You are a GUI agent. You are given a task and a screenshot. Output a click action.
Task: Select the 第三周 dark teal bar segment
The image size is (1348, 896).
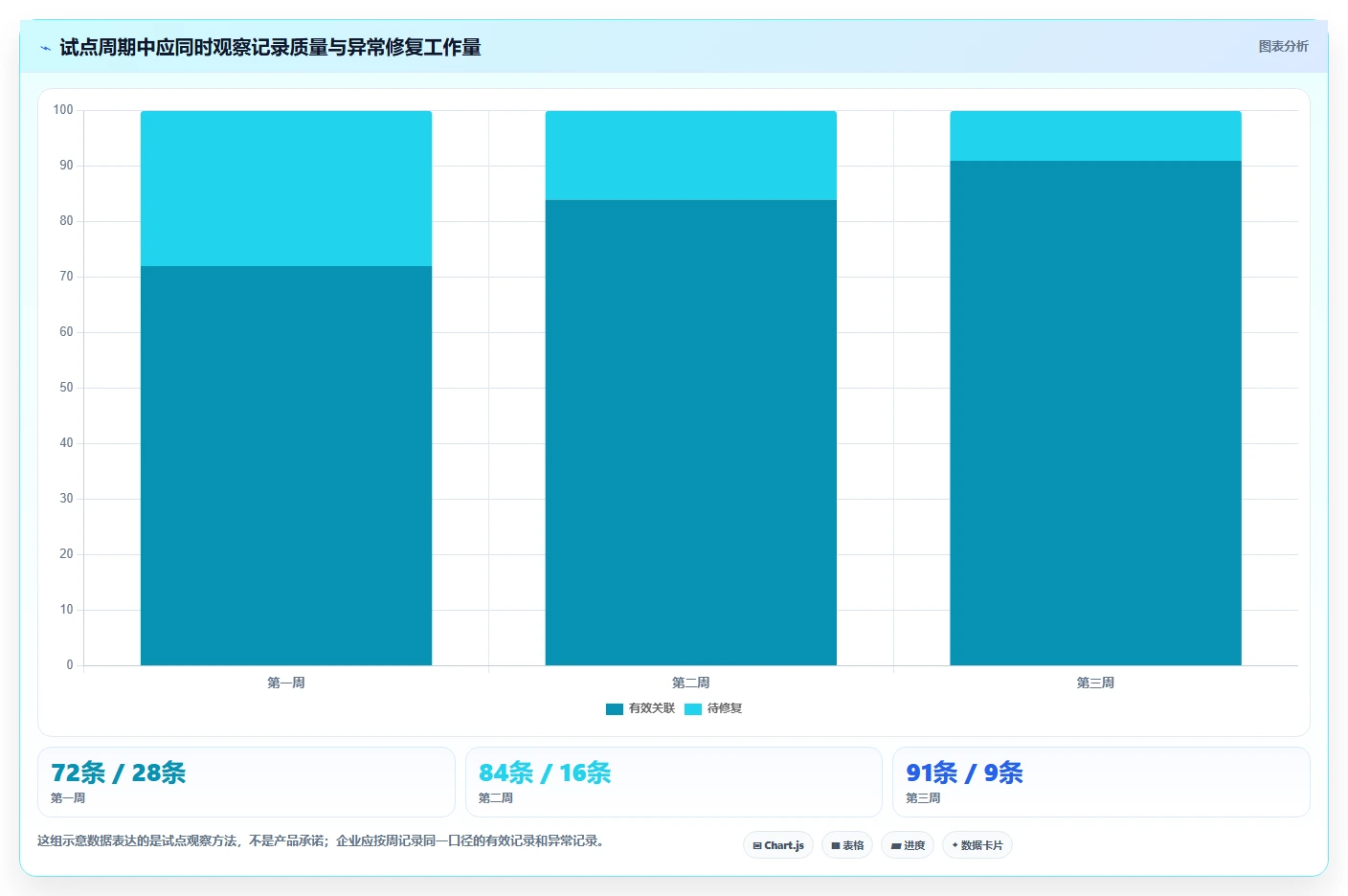point(1095,413)
